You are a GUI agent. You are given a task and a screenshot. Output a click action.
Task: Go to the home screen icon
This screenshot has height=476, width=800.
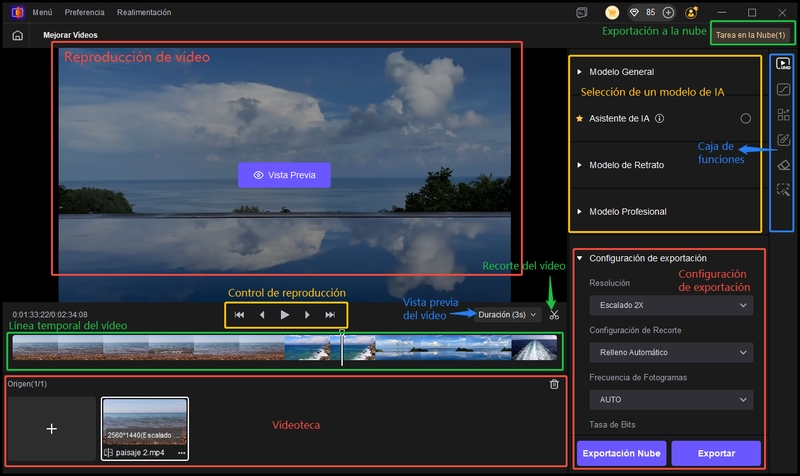[17, 35]
